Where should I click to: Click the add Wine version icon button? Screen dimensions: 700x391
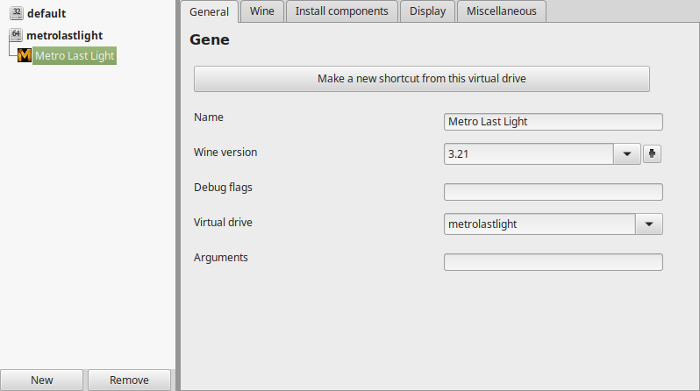652,154
